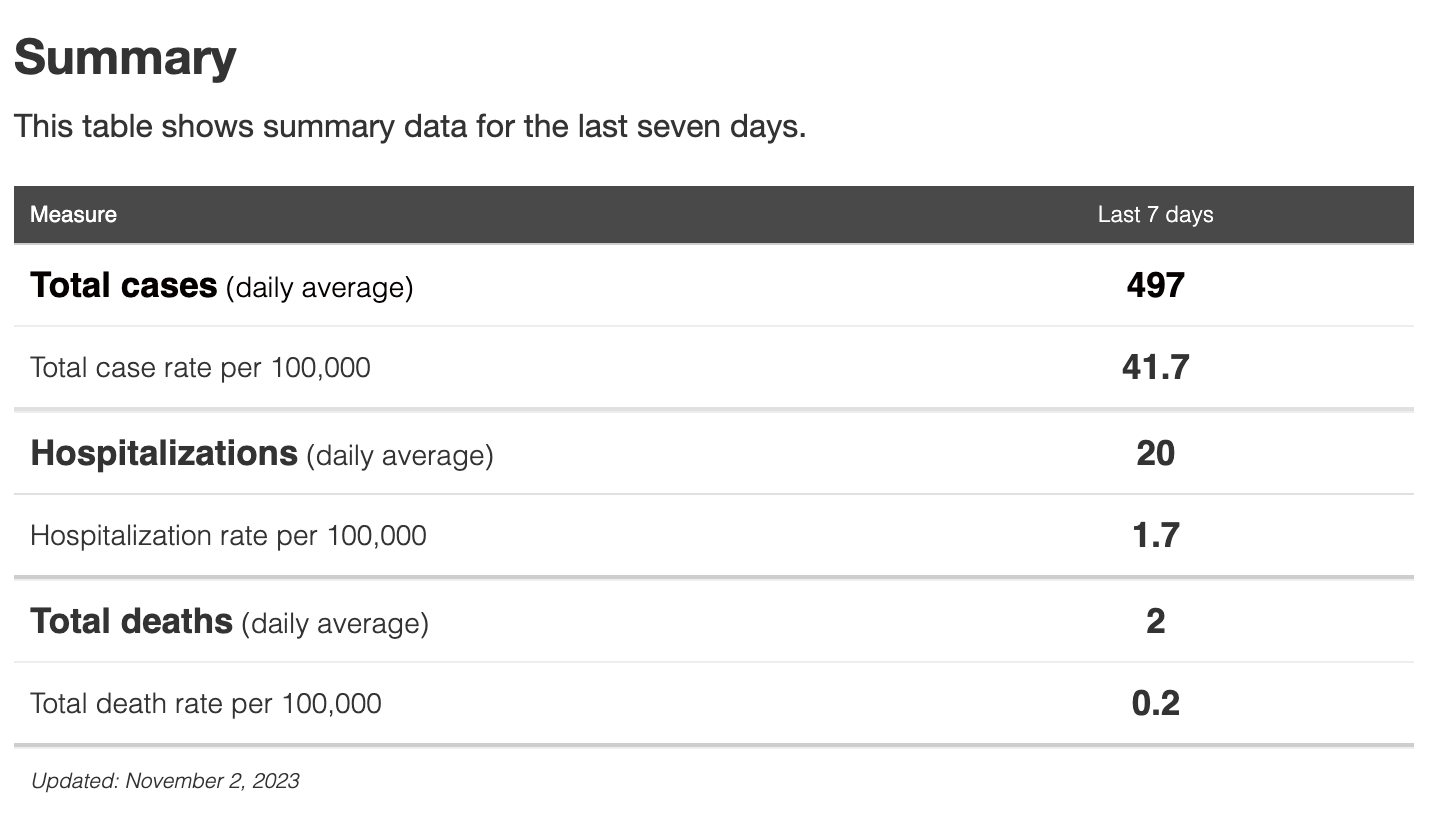
Task: Select the total deaths value of 2
Action: point(1155,622)
